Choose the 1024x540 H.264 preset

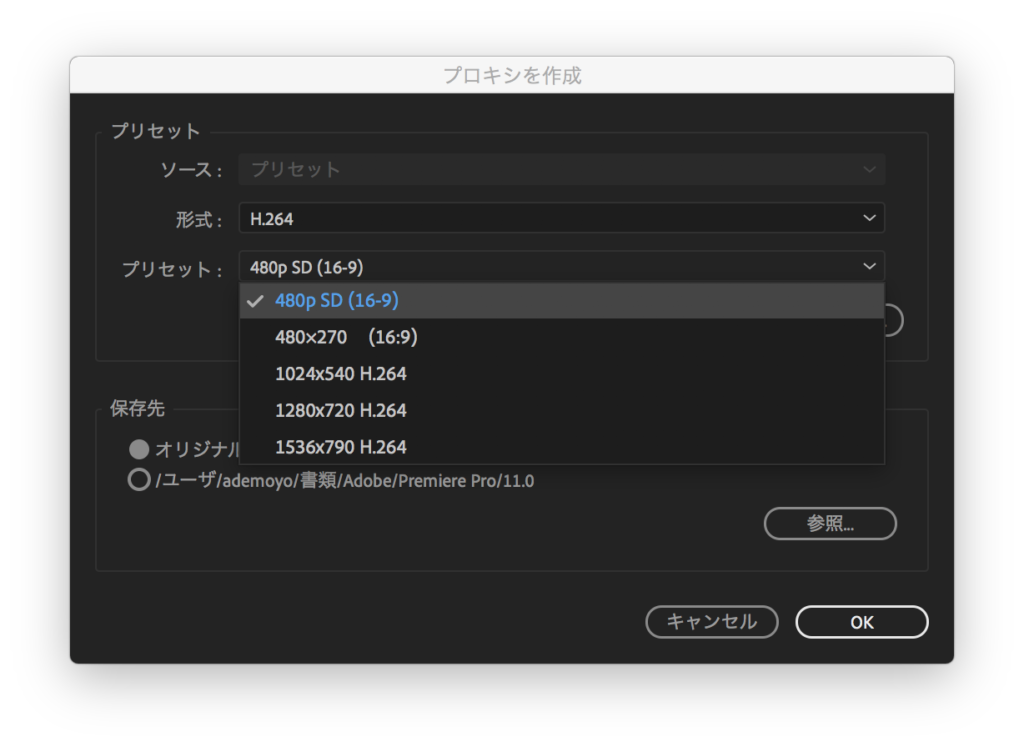(x=562, y=374)
